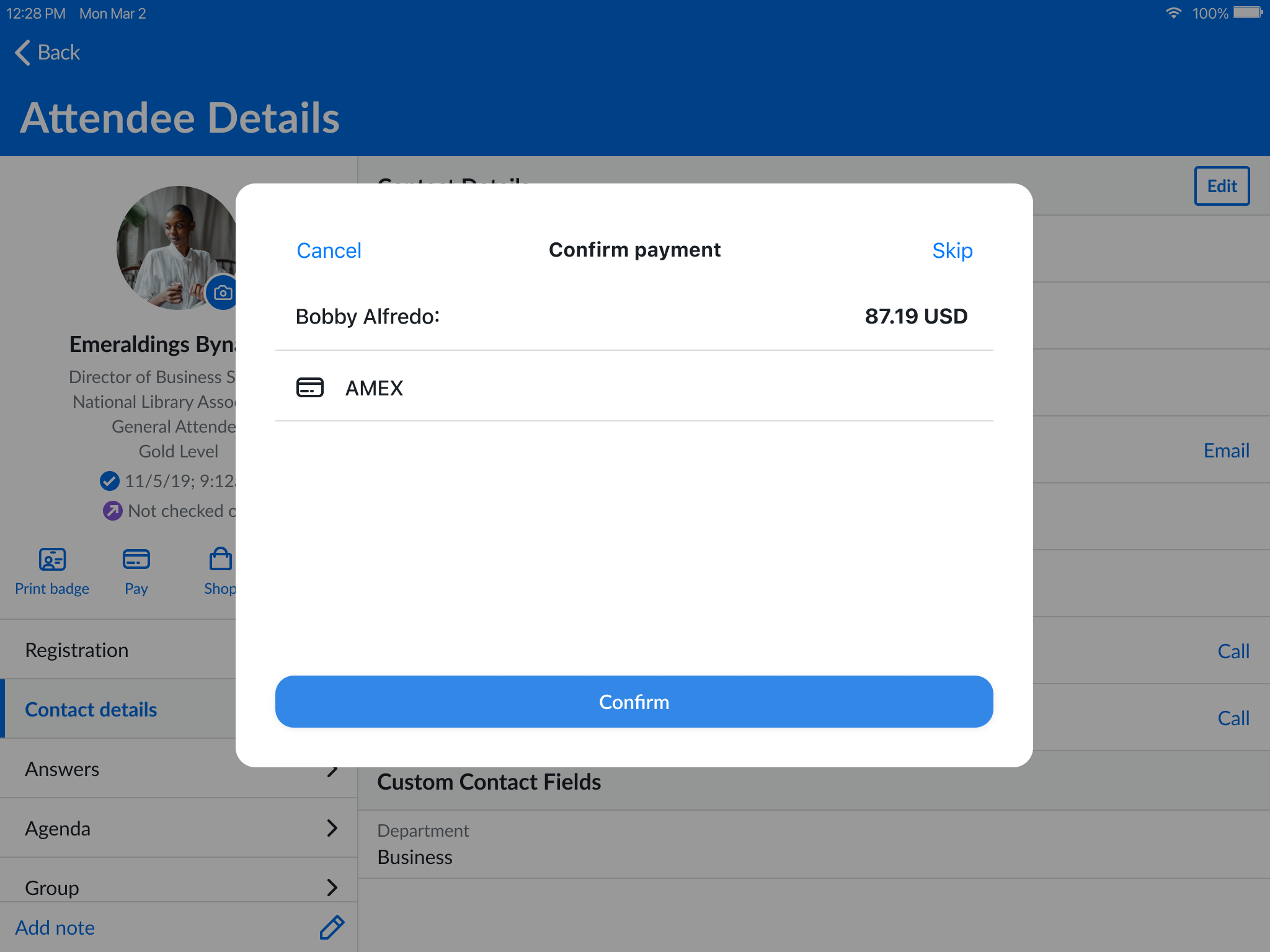Tap the Email link

tap(1226, 451)
